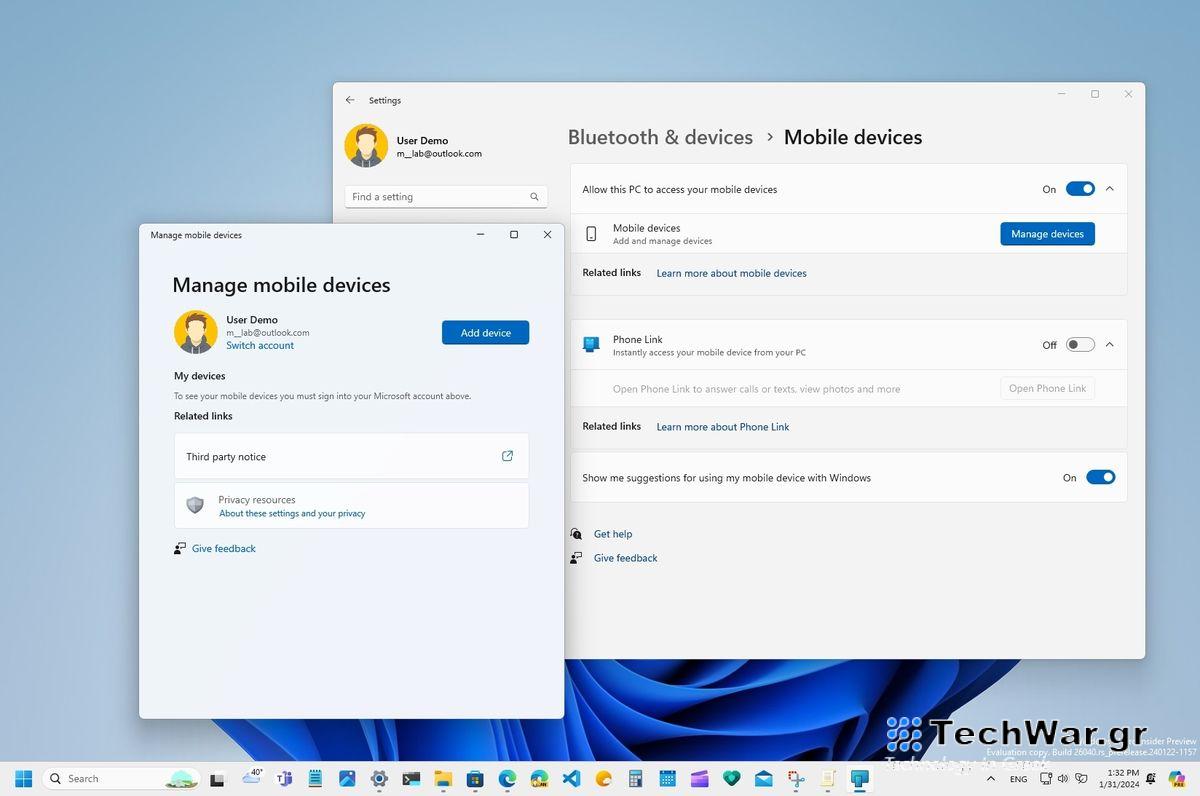This screenshot has width=1200, height=796.
Task: Click the Phone Link monitor icon in Settings
Action: pos(591,344)
